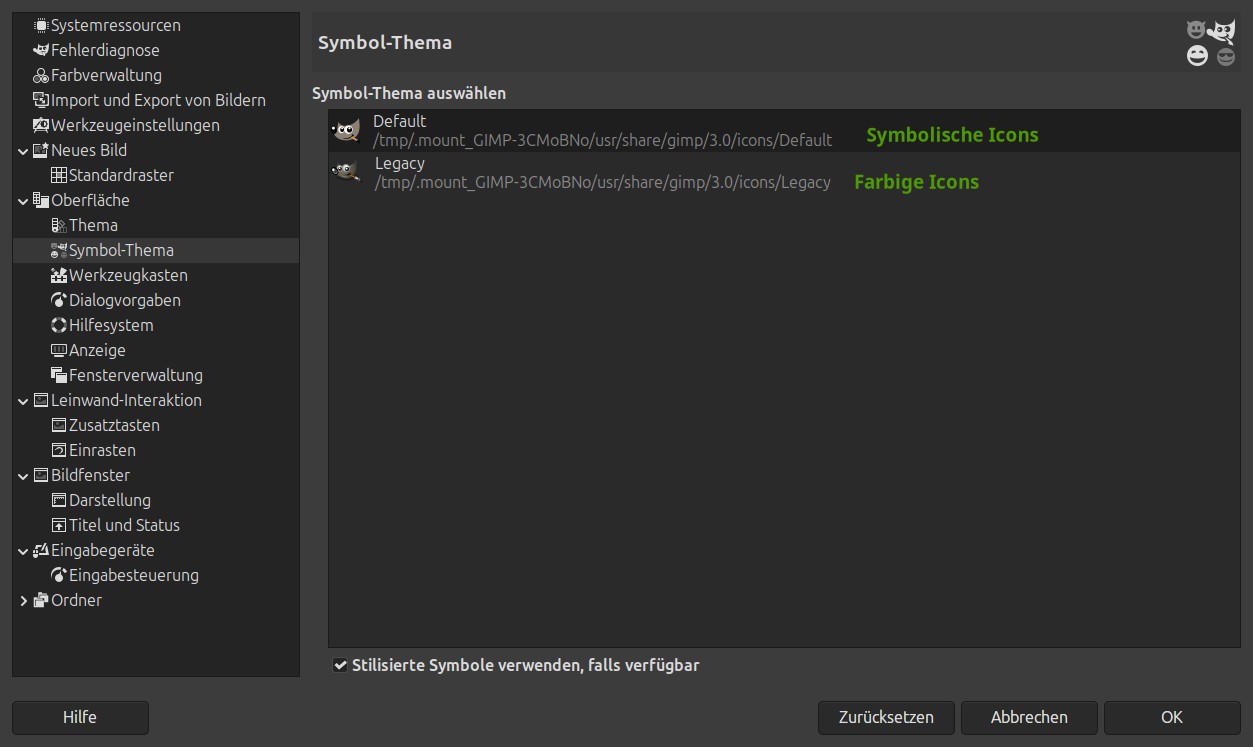Image resolution: width=1253 pixels, height=747 pixels.
Task: Click the Legacy theme path text
Action: pyautogui.click(x=603, y=182)
